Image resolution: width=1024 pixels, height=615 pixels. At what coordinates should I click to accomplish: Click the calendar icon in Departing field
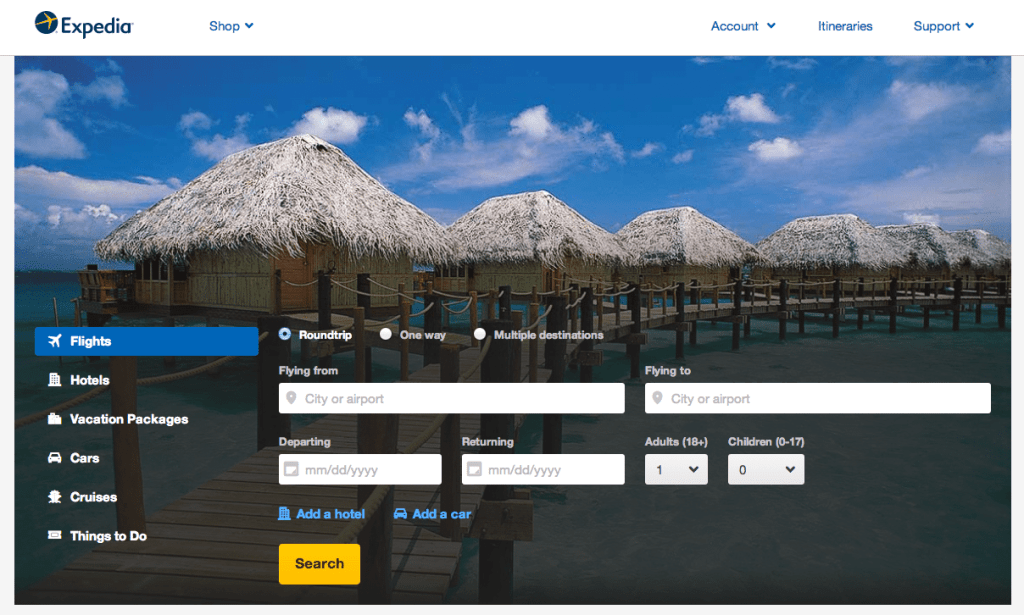pos(291,469)
